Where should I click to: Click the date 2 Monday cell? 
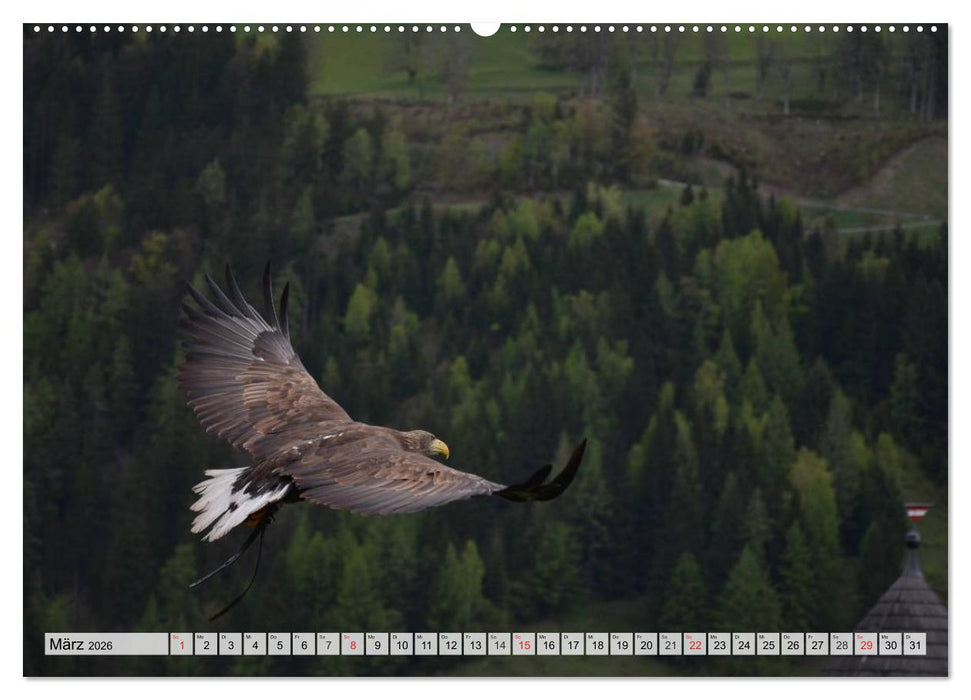[x=204, y=646]
